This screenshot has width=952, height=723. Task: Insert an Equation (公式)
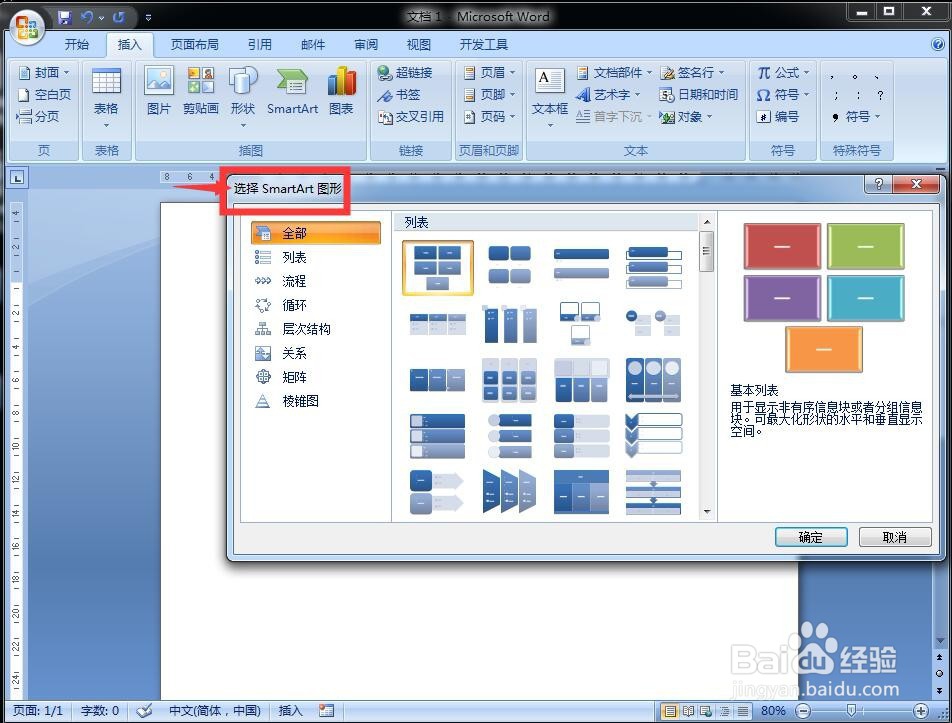(x=780, y=72)
